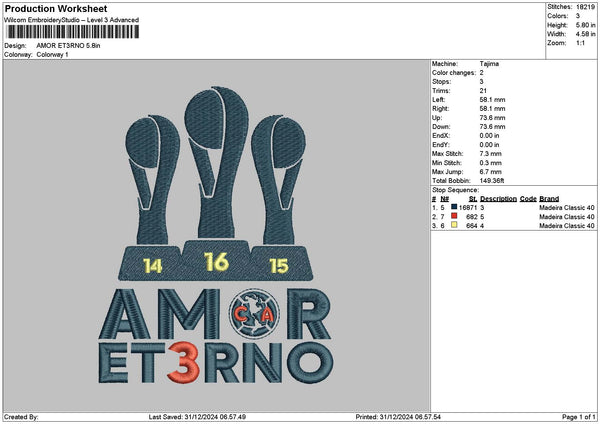
Task: Click the Width value 4.58 in
Action: [585, 34]
